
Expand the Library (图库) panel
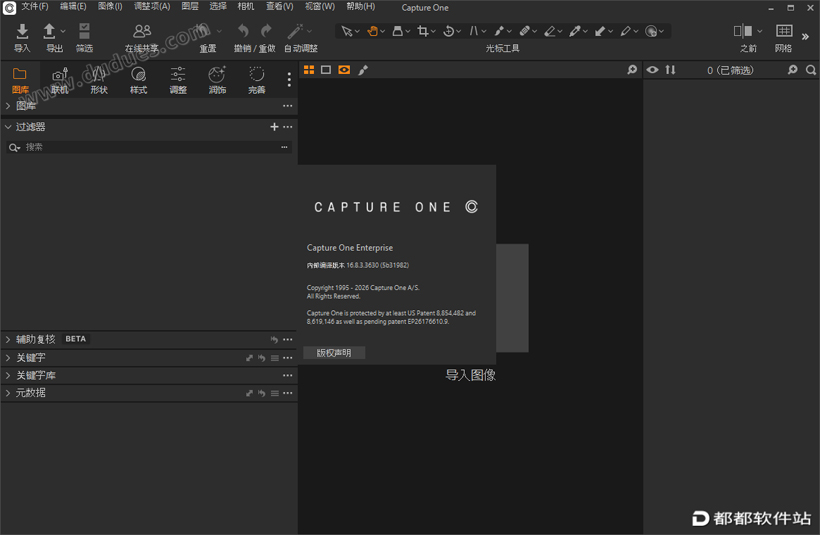click(8, 106)
